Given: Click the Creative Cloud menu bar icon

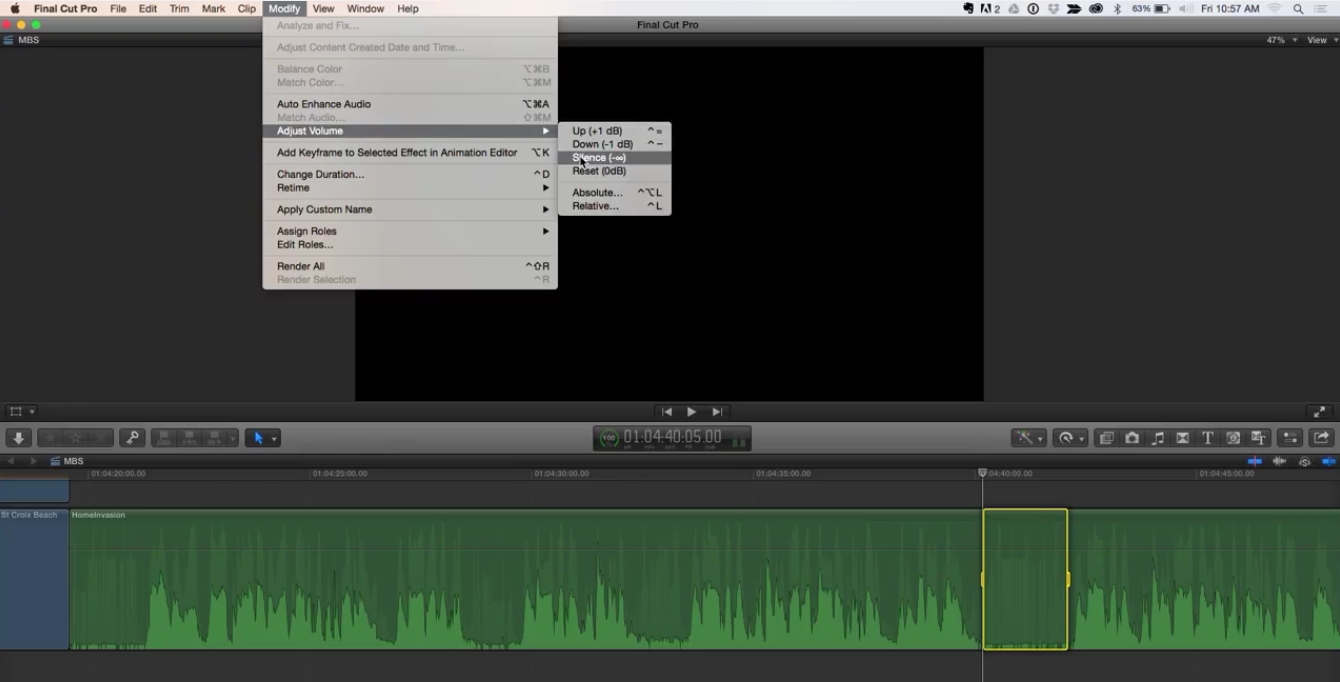Looking at the screenshot, I should (x=1095, y=8).
